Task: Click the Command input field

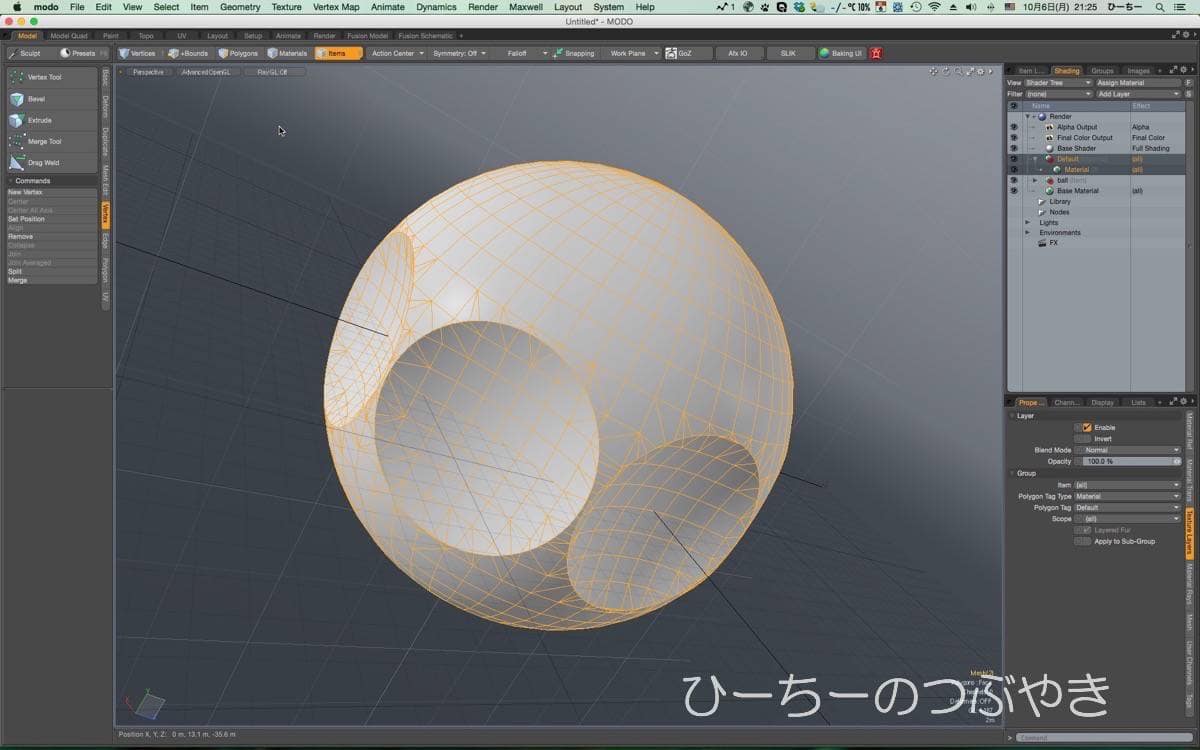Action: [x=1100, y=738]
